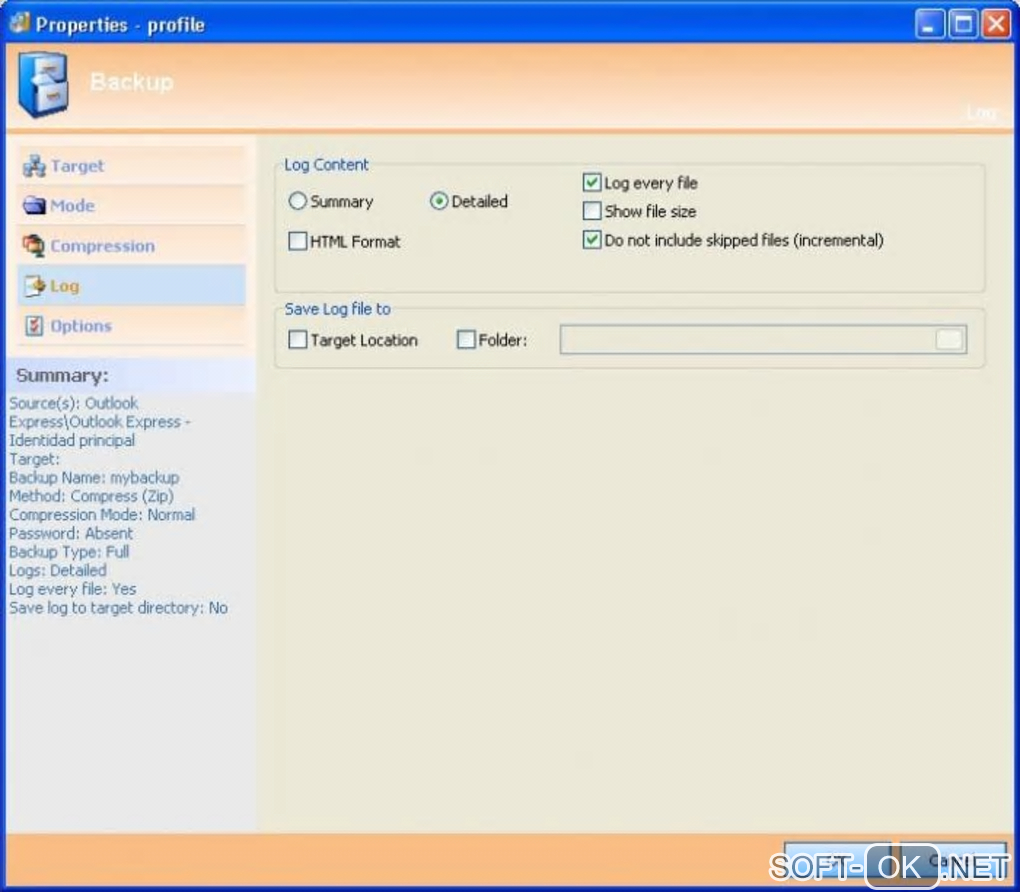Check Target Location for log file
Viewport: 1020px width, 892px height.
[297, 340]
